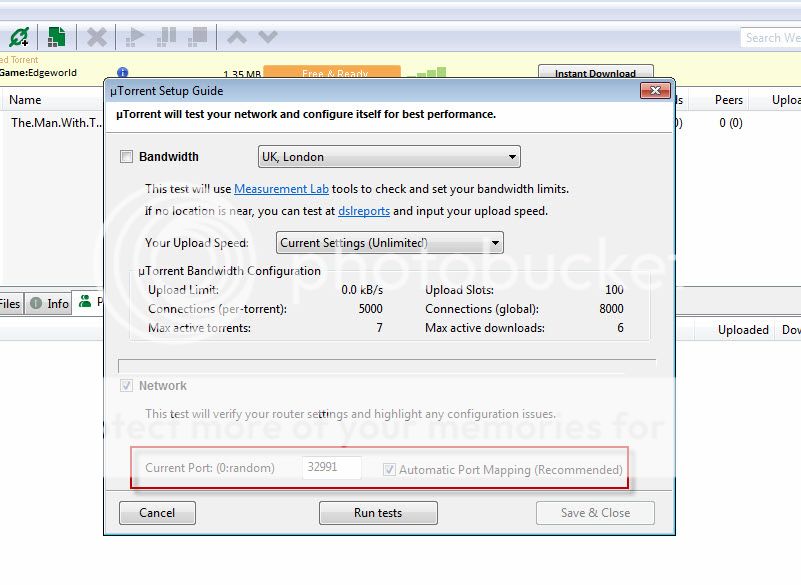Stop the torrent with the stop icon

[198, 37]
